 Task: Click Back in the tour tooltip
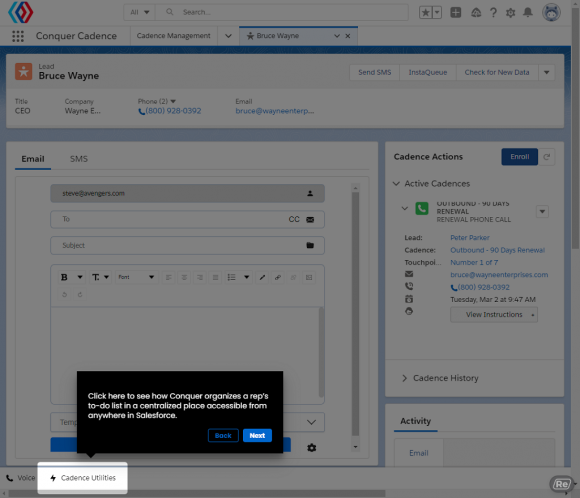click(223, 435)
